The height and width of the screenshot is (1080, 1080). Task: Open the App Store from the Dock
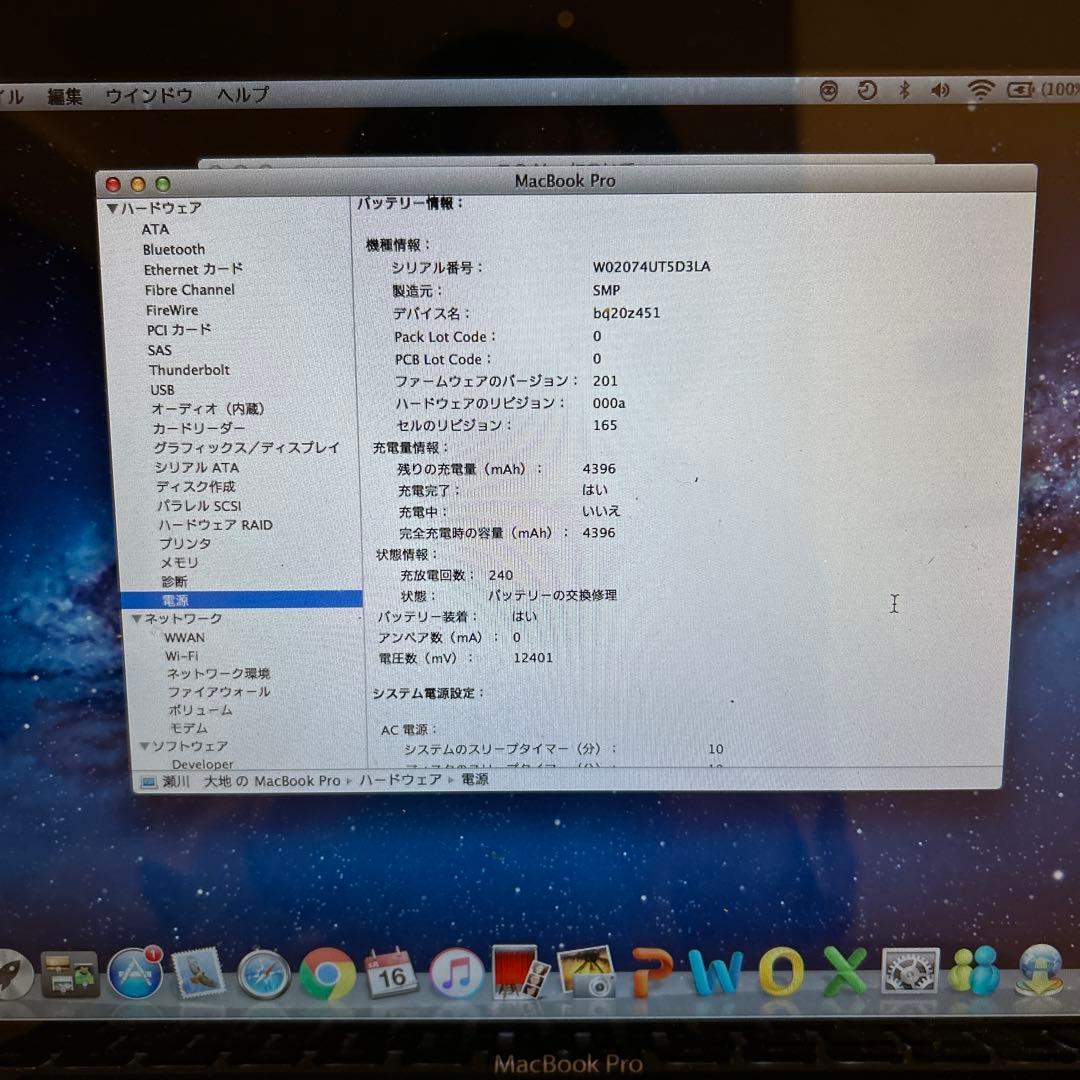point(135,975)
